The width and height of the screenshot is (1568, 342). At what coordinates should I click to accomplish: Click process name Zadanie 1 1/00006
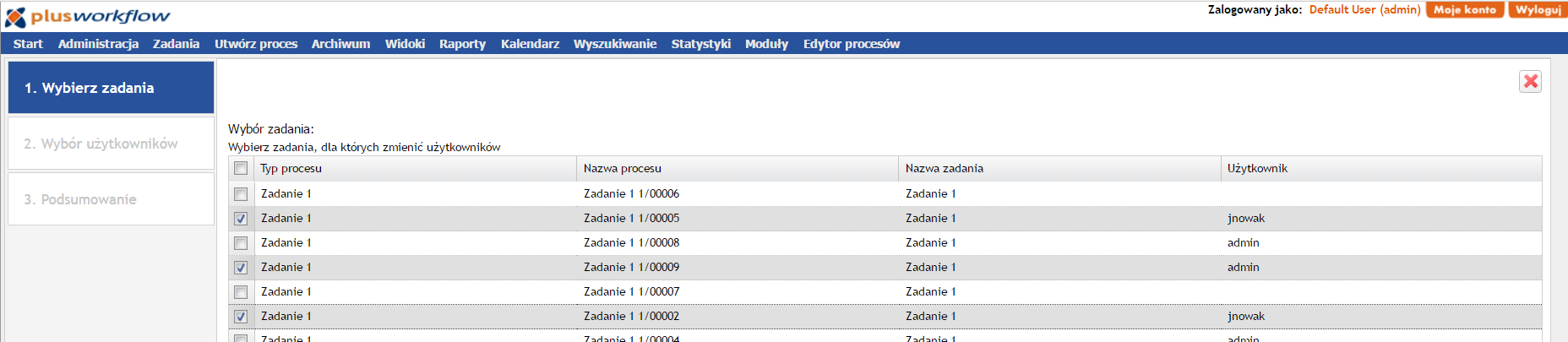click(x=631, y=193)
